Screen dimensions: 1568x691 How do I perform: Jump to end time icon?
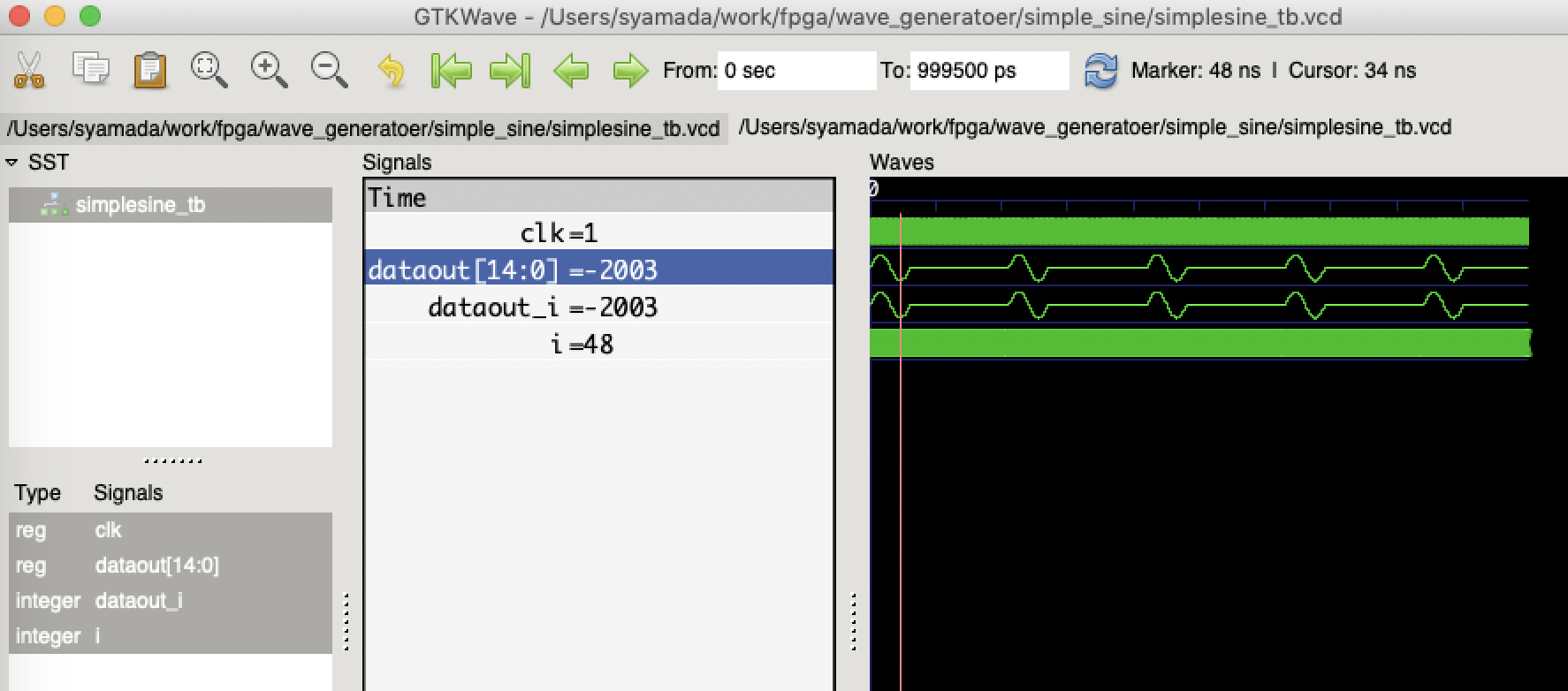(x=511, y=70)
